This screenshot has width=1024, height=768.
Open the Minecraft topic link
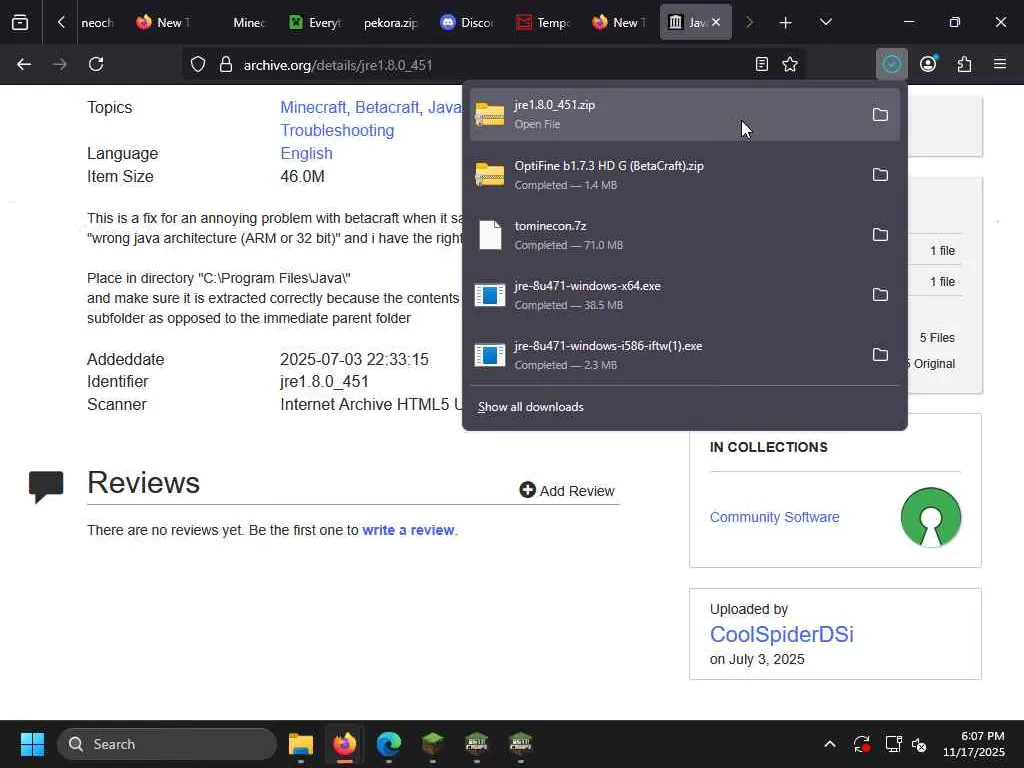(x=315, y=108)
